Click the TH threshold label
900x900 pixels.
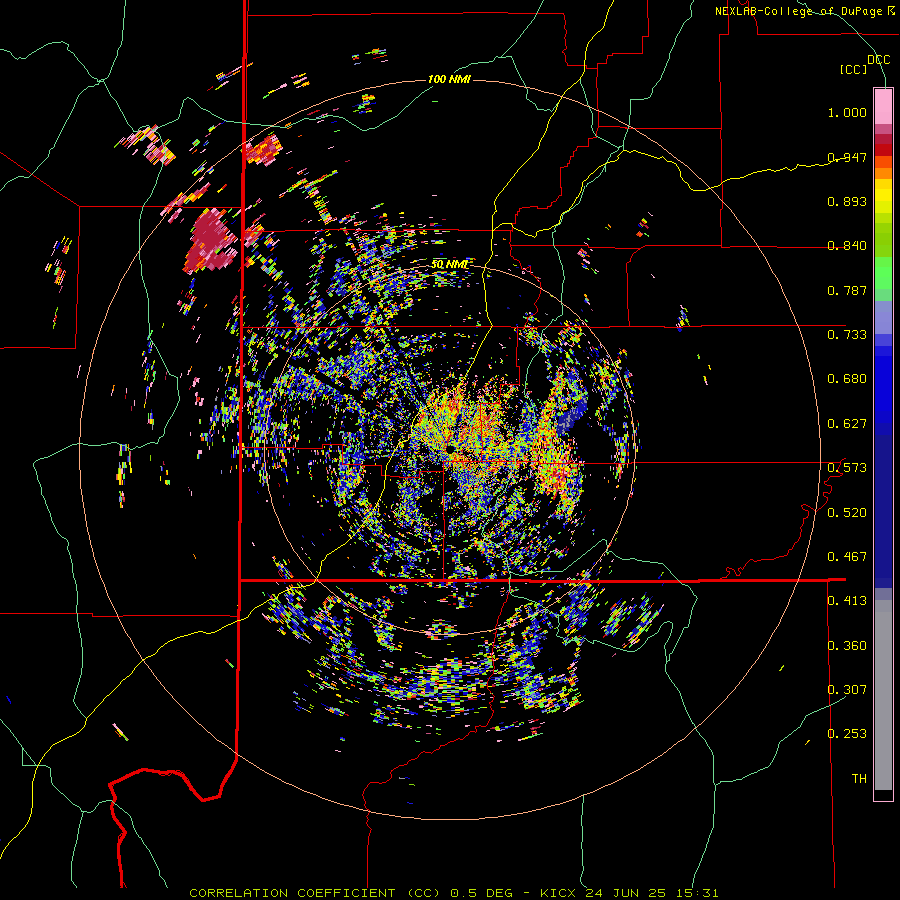(x=859, y=779)
